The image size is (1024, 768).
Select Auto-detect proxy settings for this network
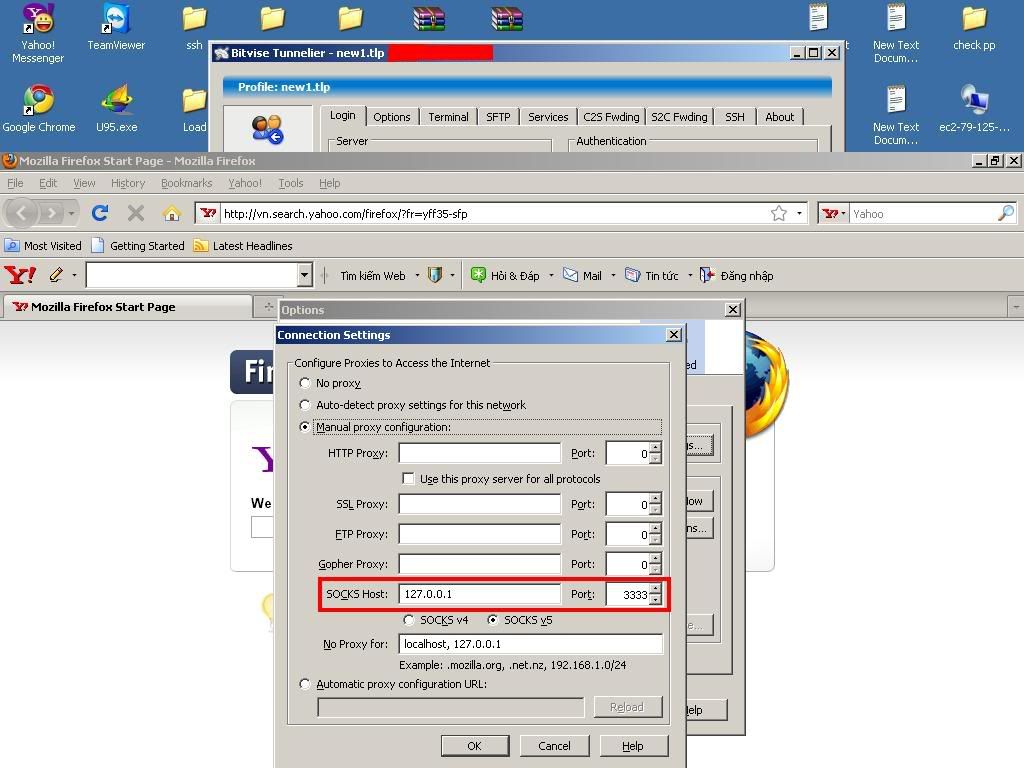pos(304,405)
